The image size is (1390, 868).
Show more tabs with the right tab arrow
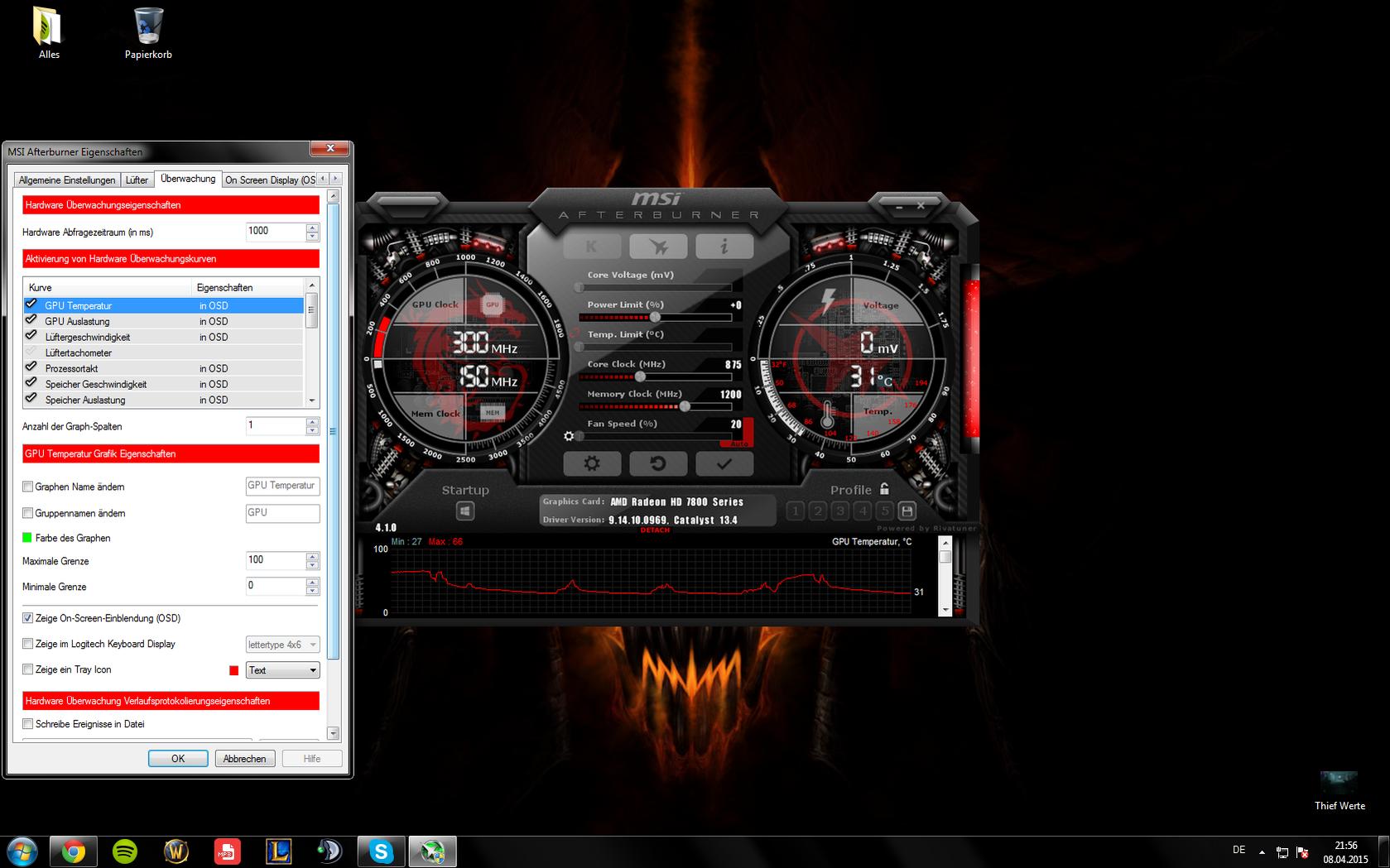335,179
